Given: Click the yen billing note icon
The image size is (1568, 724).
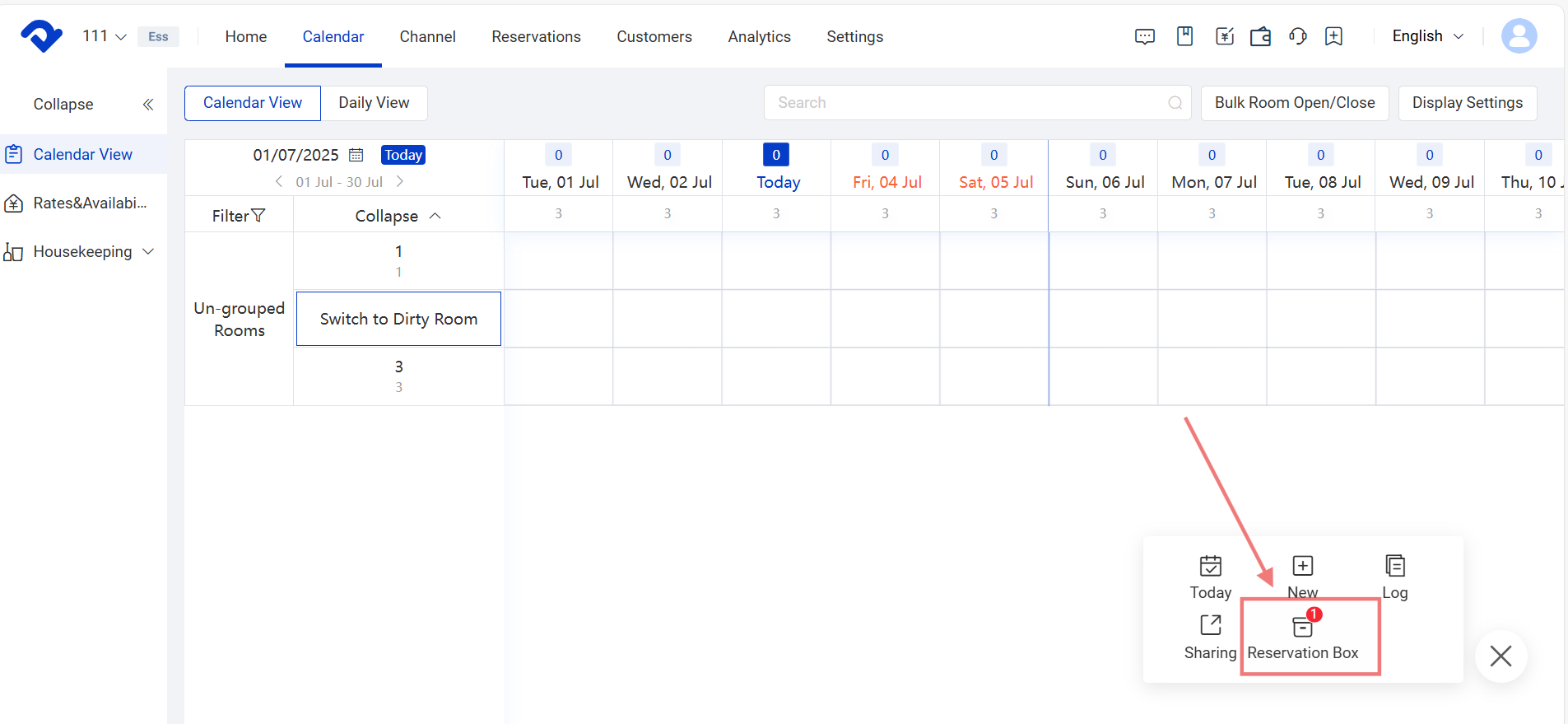Looking at the screenshot, I should 1224,36.
